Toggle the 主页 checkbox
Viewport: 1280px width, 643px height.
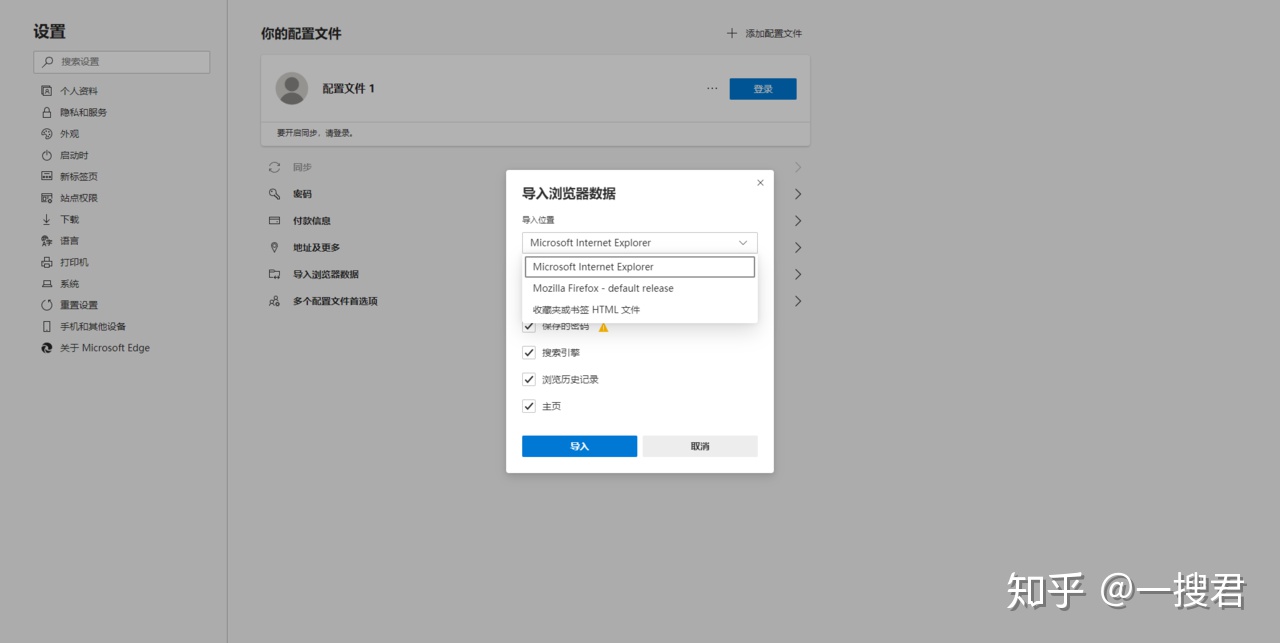click(529, 407)
